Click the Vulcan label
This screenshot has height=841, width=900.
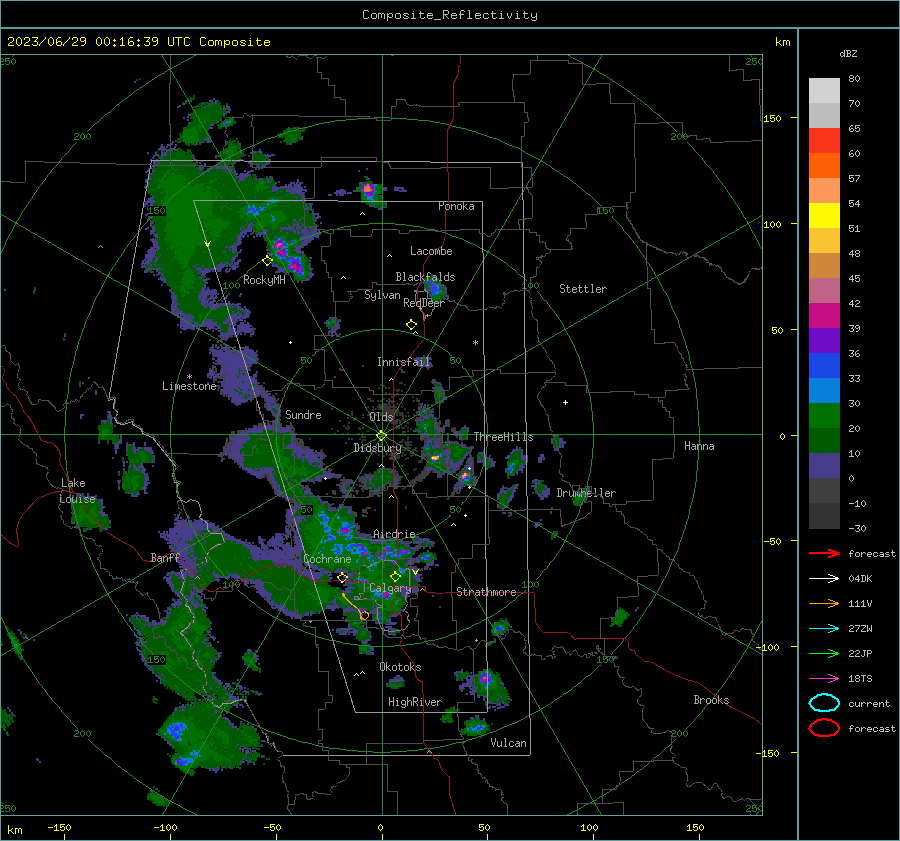click(509, 743)
